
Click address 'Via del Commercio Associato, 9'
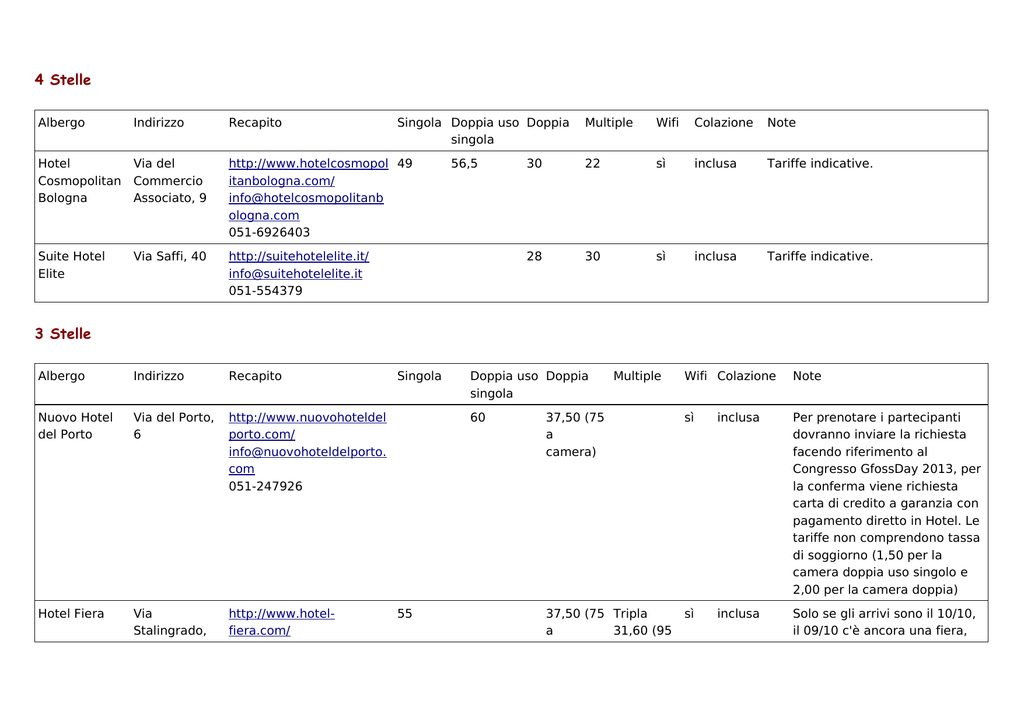click(170, 181)
